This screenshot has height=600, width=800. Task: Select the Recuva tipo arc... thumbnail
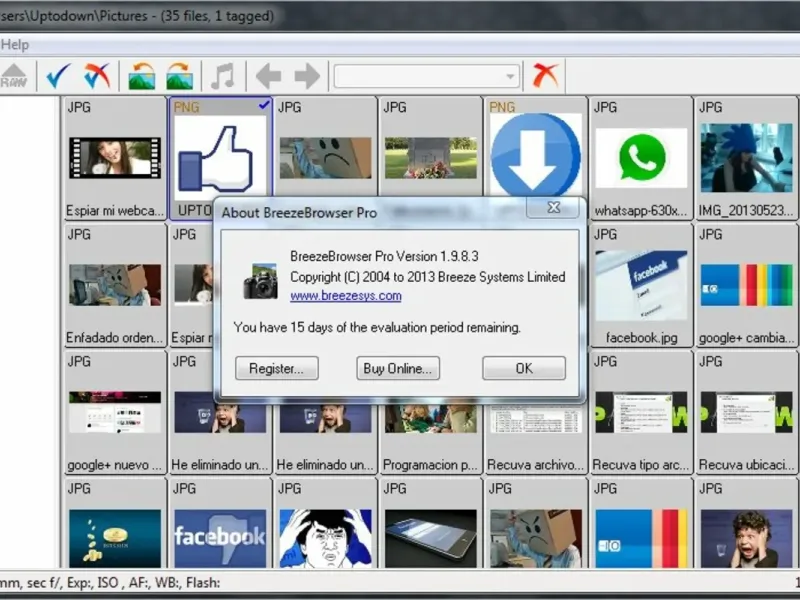pyautogui.click(x=641, y=412)
